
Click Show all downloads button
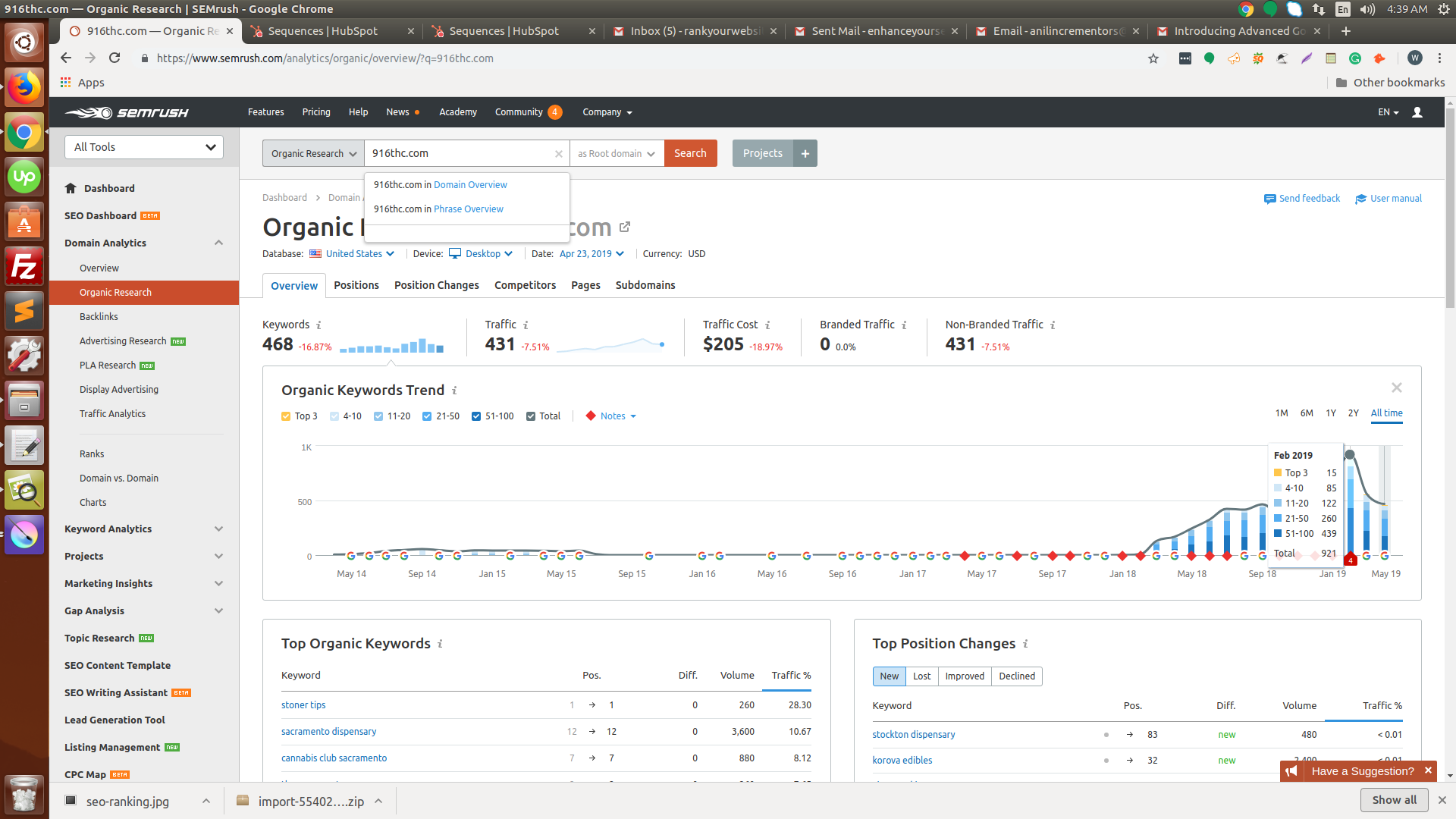click(x=1394, y=800)
